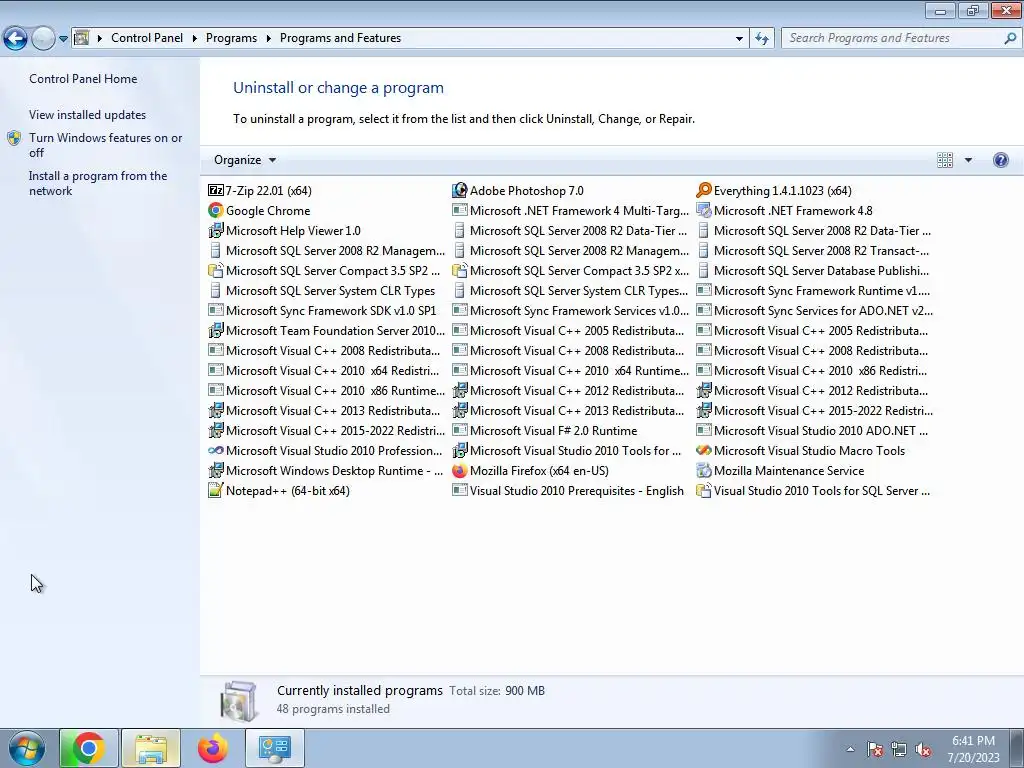Click the Control Panel breadcrumb
The width and height of the screenshot is (1024, 768).
(147, 38)
